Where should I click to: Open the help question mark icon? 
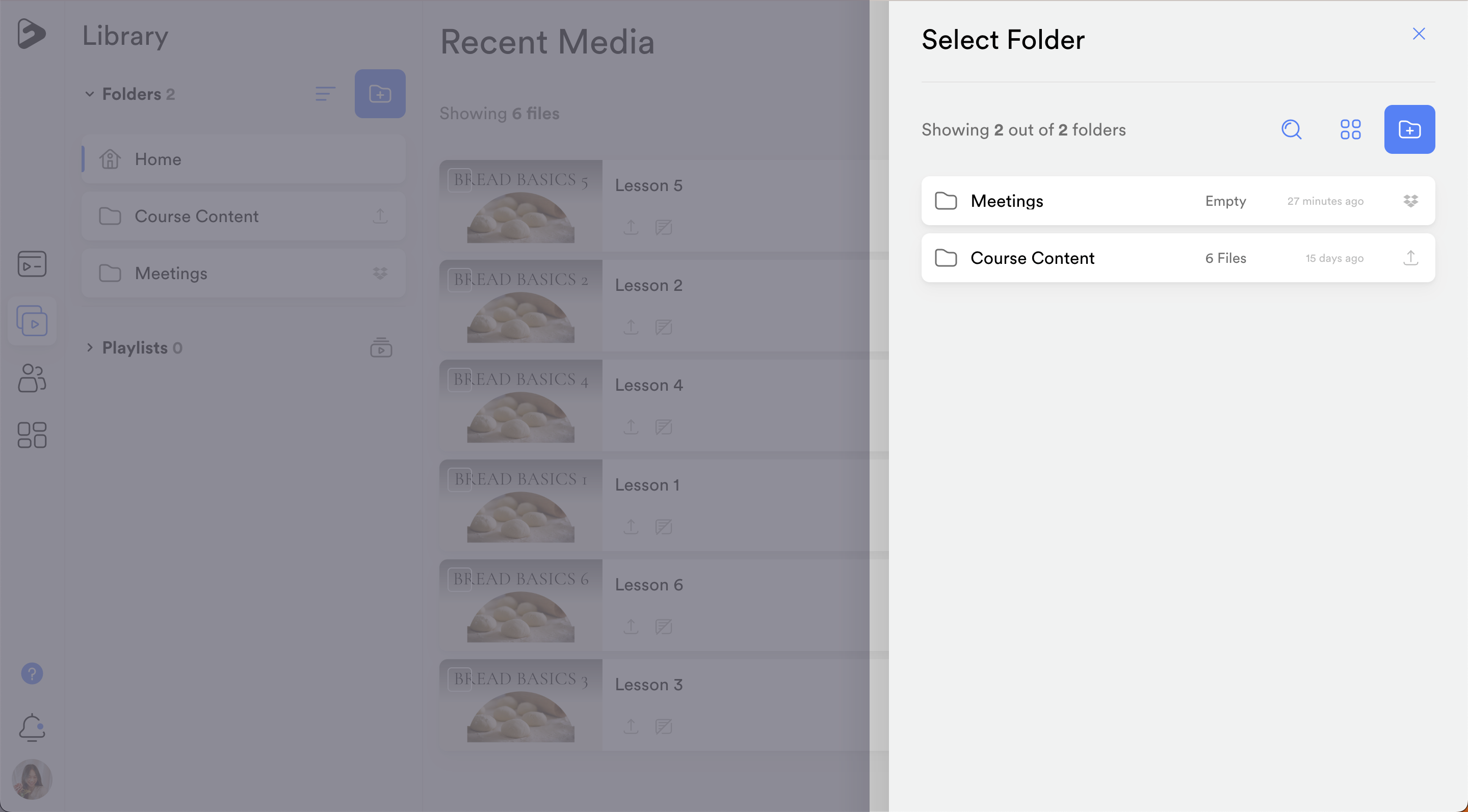32,673
